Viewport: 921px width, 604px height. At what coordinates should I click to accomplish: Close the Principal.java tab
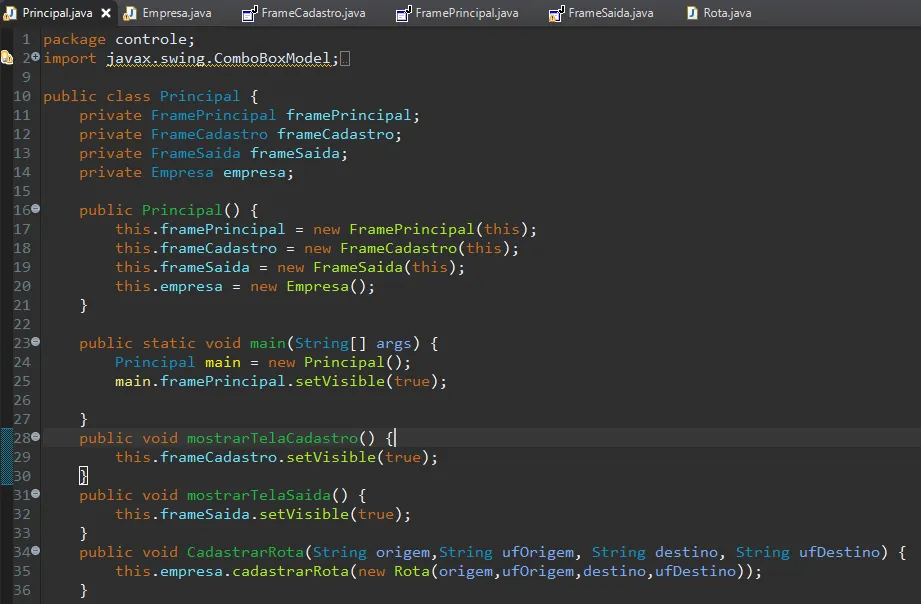[106, 13]
